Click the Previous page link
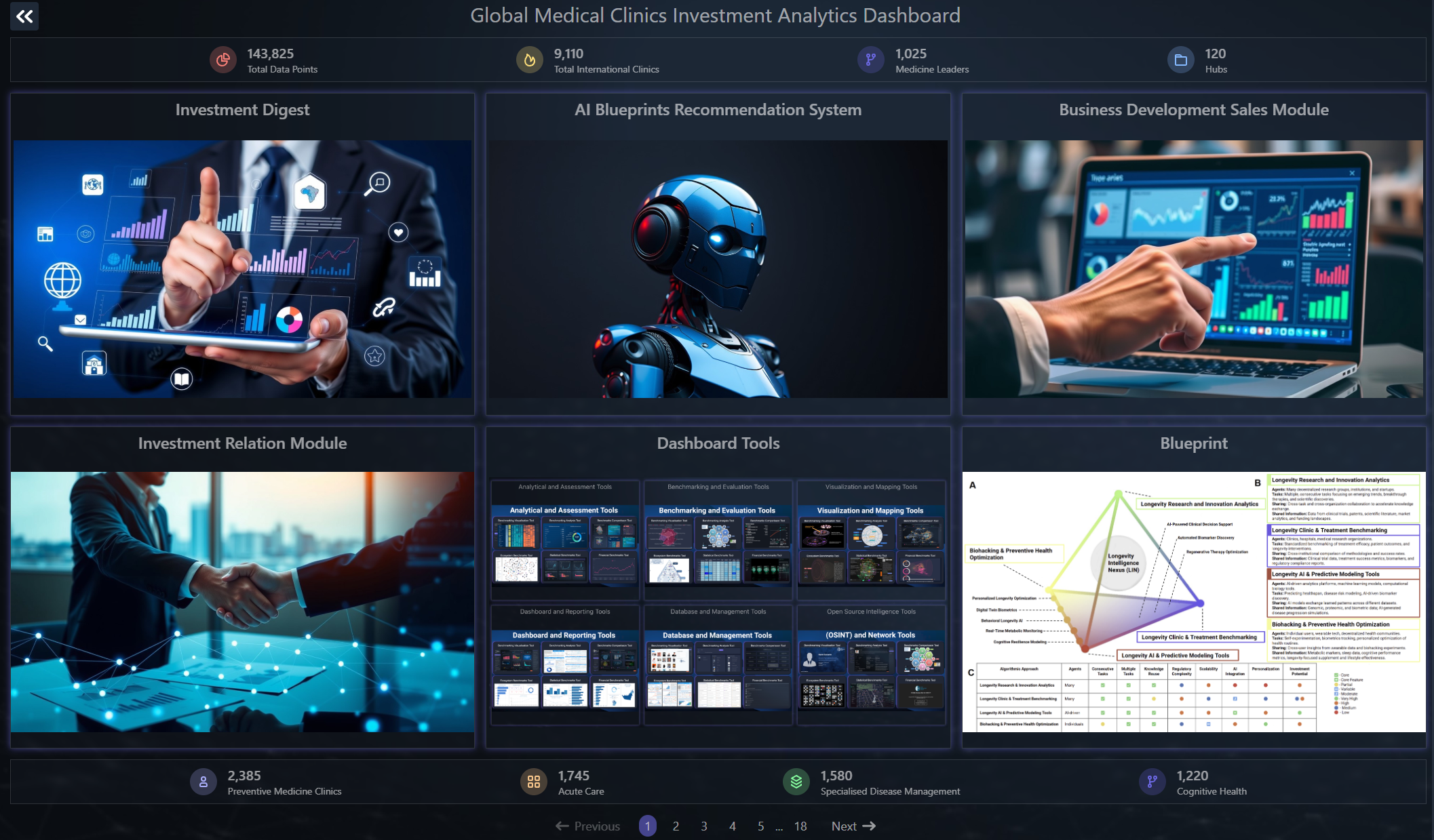This screenshot has height=840, width=1434. pos(587,826)
